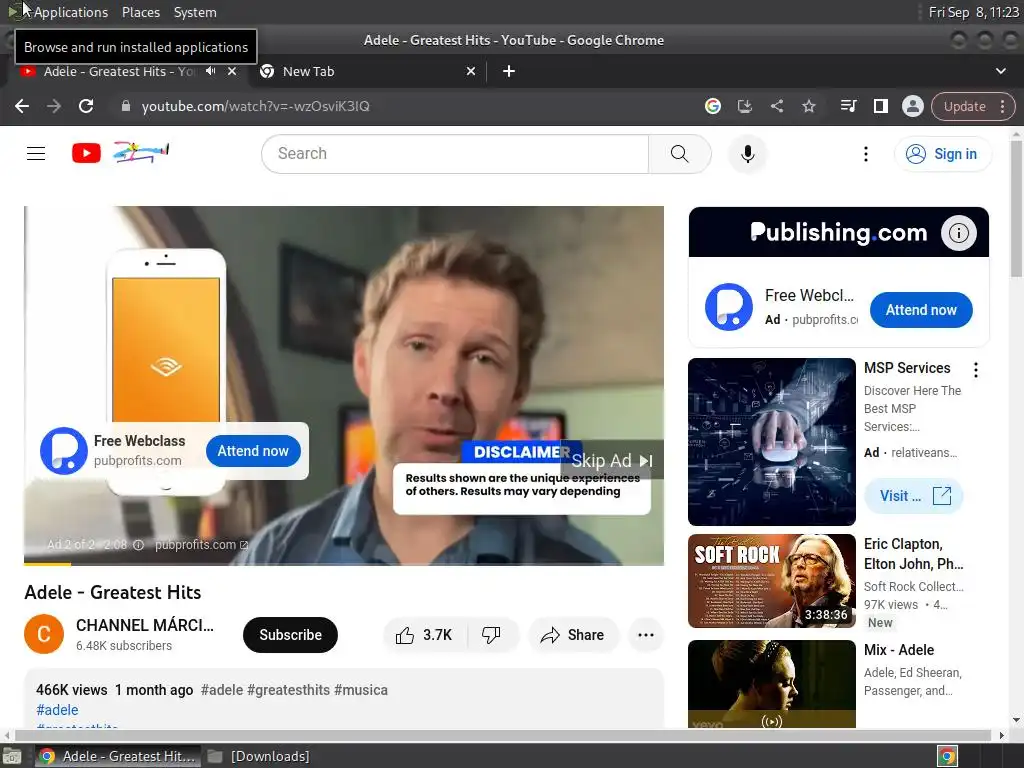Reload the current page
This screenshot has height=768, width=1024.
[86, 106]
